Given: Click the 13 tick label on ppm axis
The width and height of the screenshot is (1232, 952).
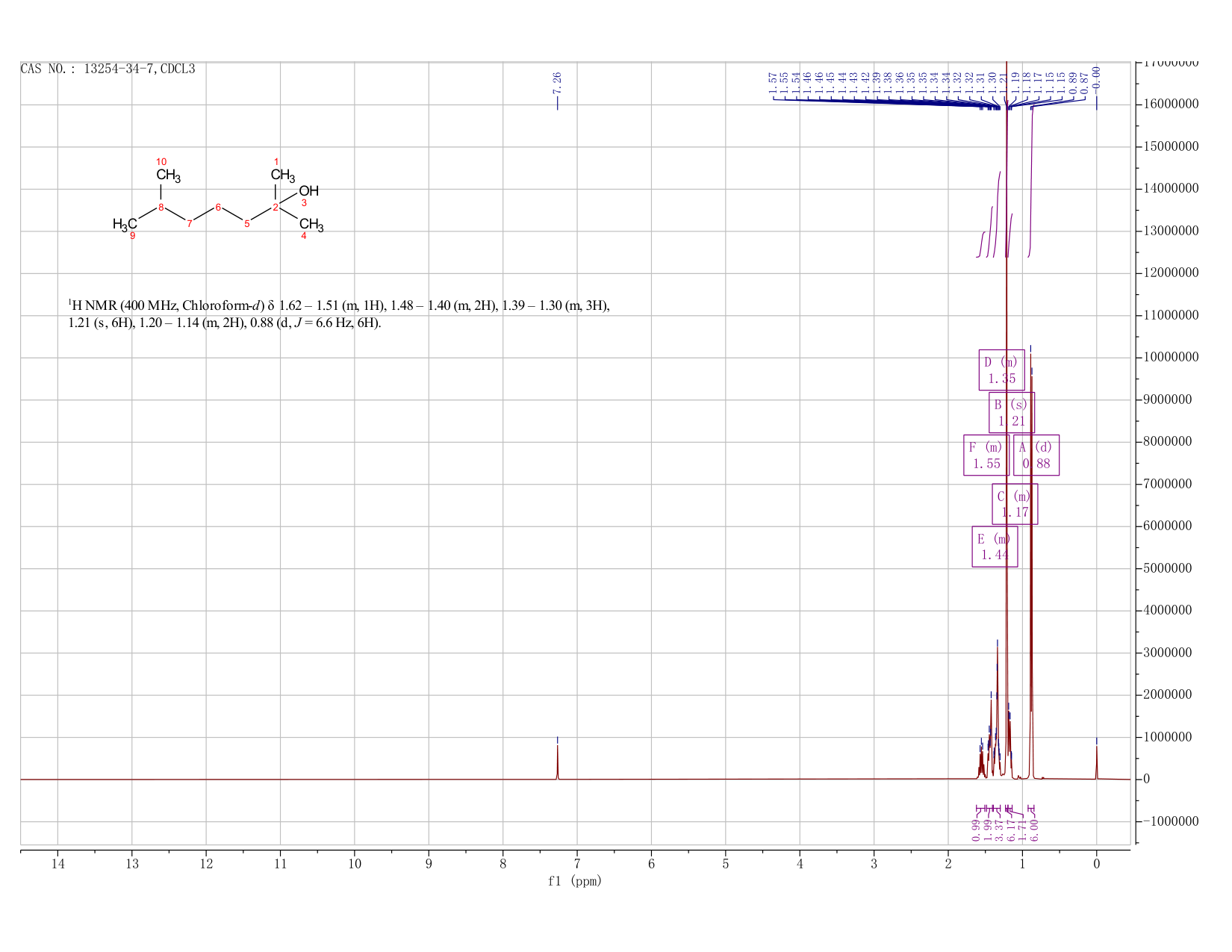Looking at the screenshot, I should pyautogui.click(x=132, y=864).
